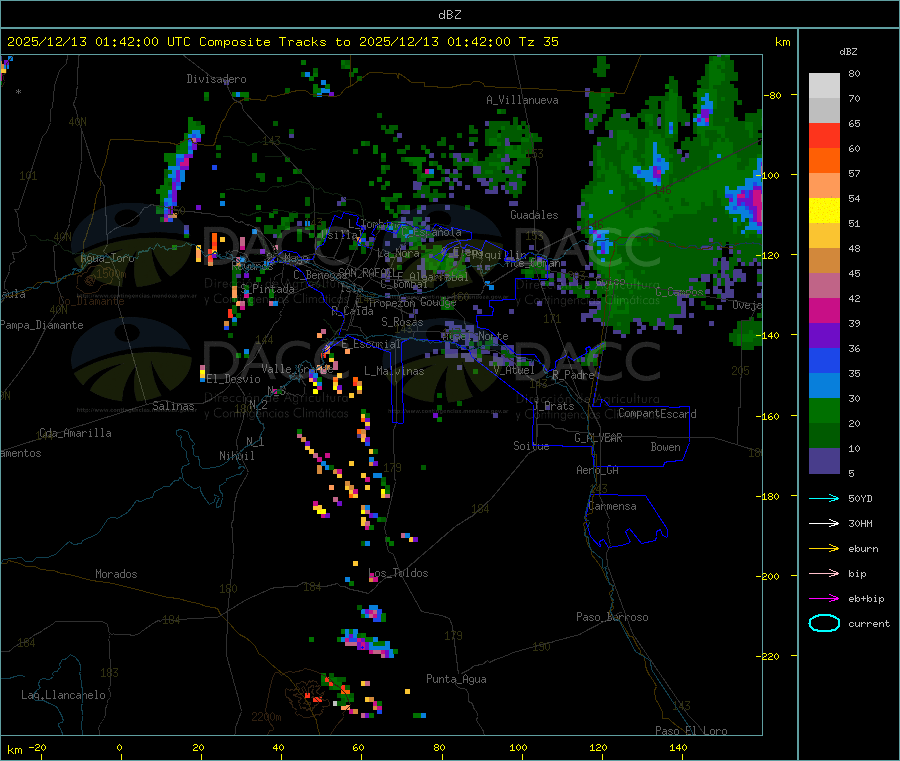Click the 'A_Villanueva' map label
Screen dimensions: 900x761
click(x=522, y=100)
